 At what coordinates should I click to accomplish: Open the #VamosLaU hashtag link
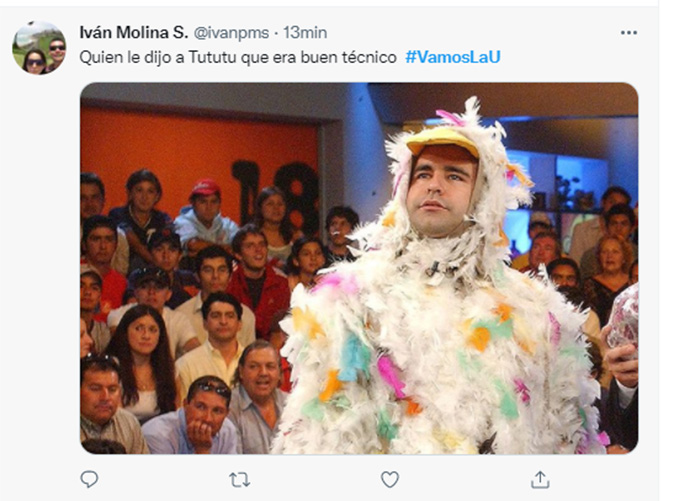(453, 57)
